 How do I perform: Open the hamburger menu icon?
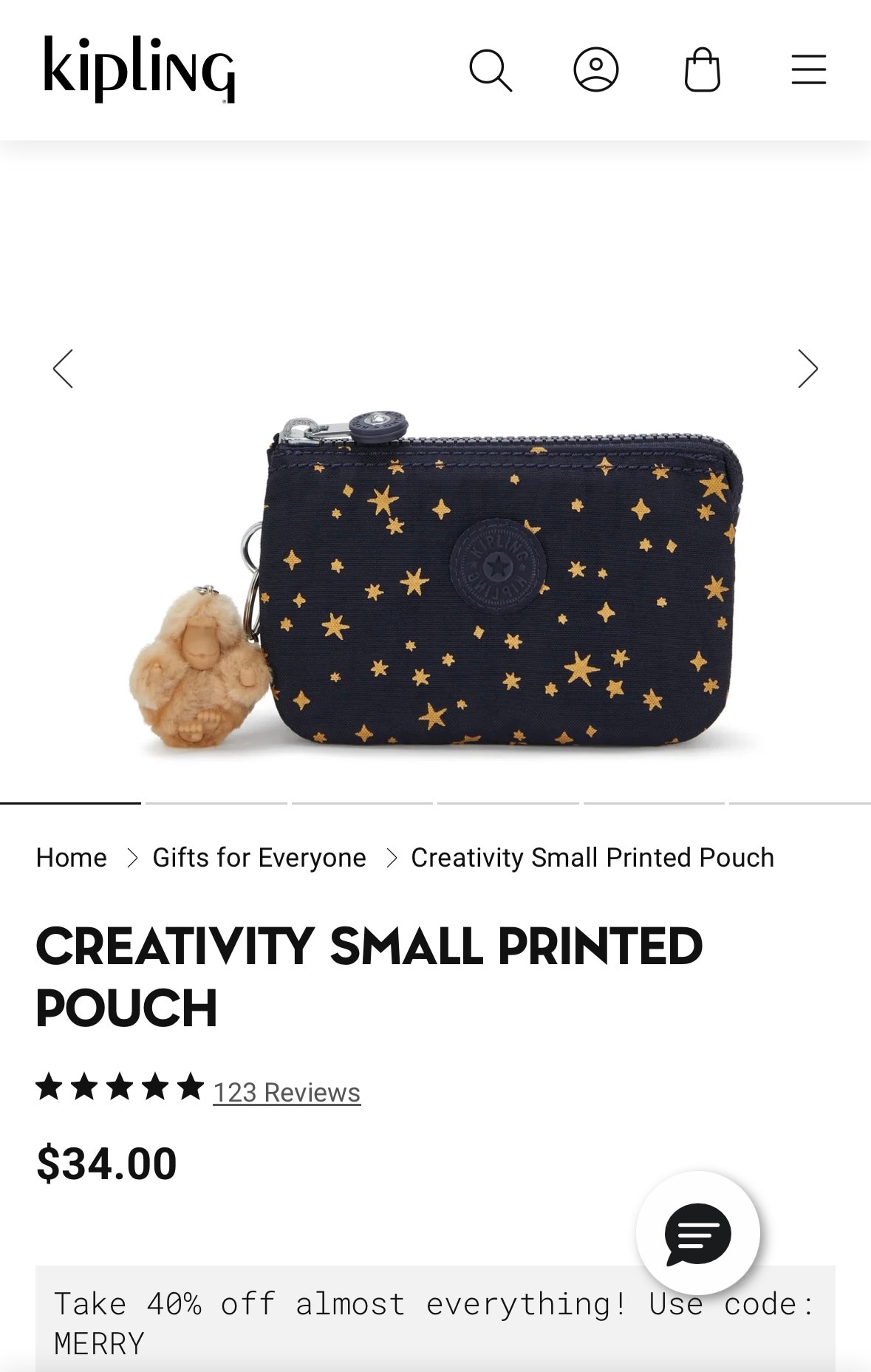(x=809, y=69)
